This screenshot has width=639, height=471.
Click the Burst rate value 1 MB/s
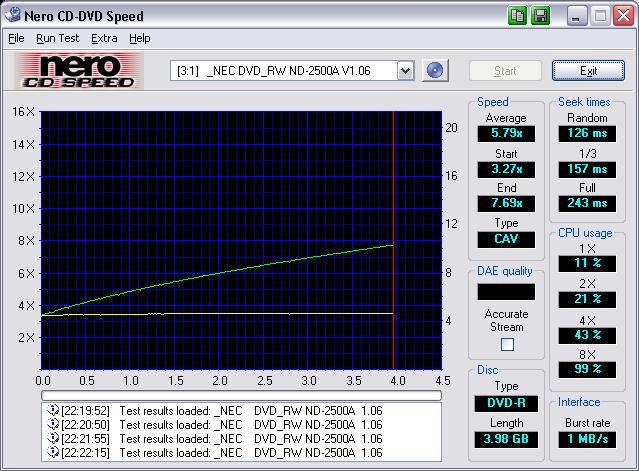tap(587, 439)
